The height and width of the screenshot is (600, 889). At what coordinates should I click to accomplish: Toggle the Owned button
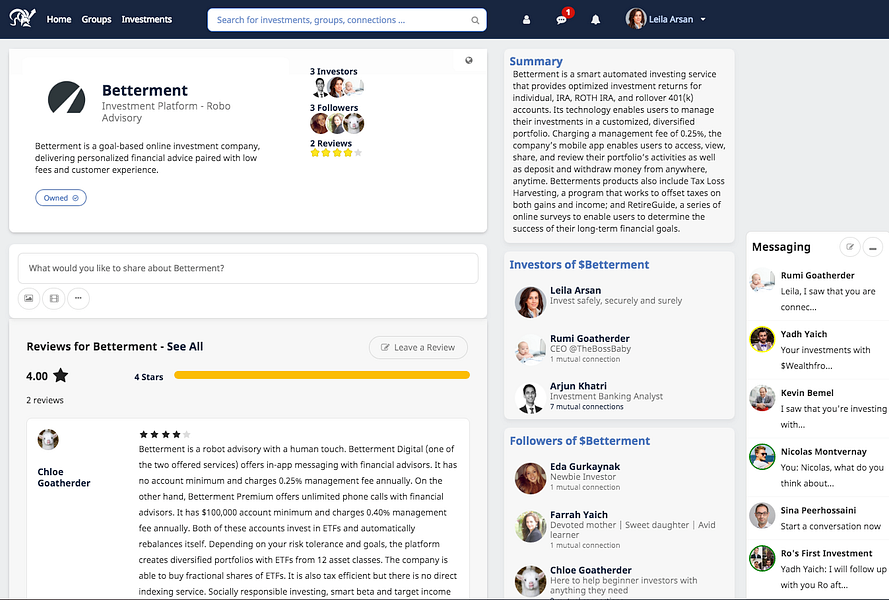(61, 198)
